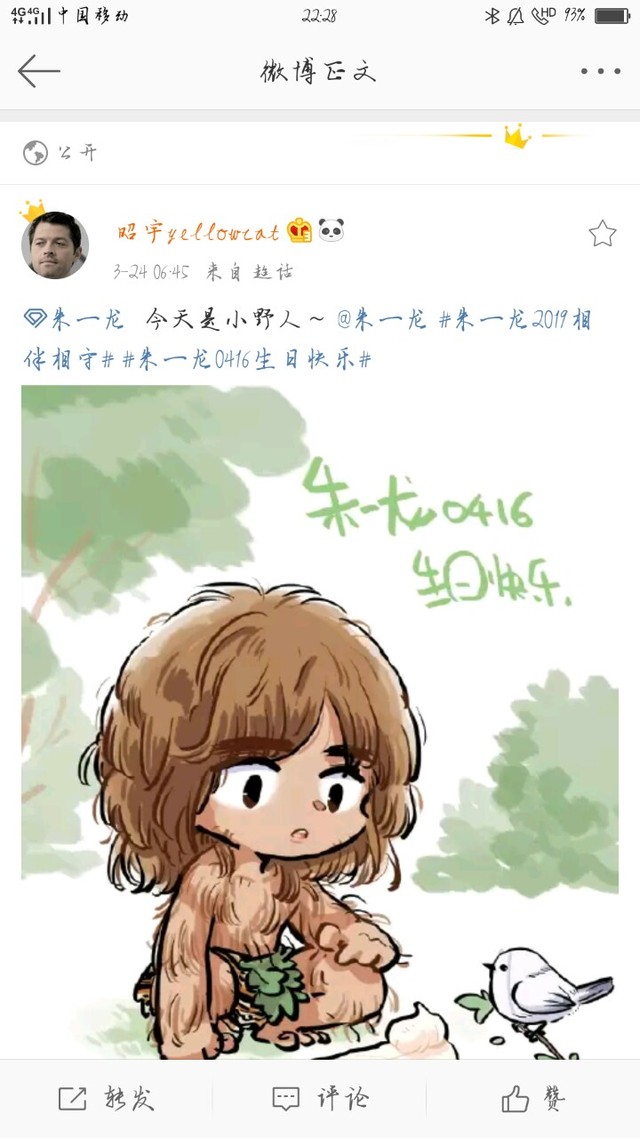Open the #朱一龙2019相伴相守# hashtag
640x1138 pixels.
pos(307,339)
